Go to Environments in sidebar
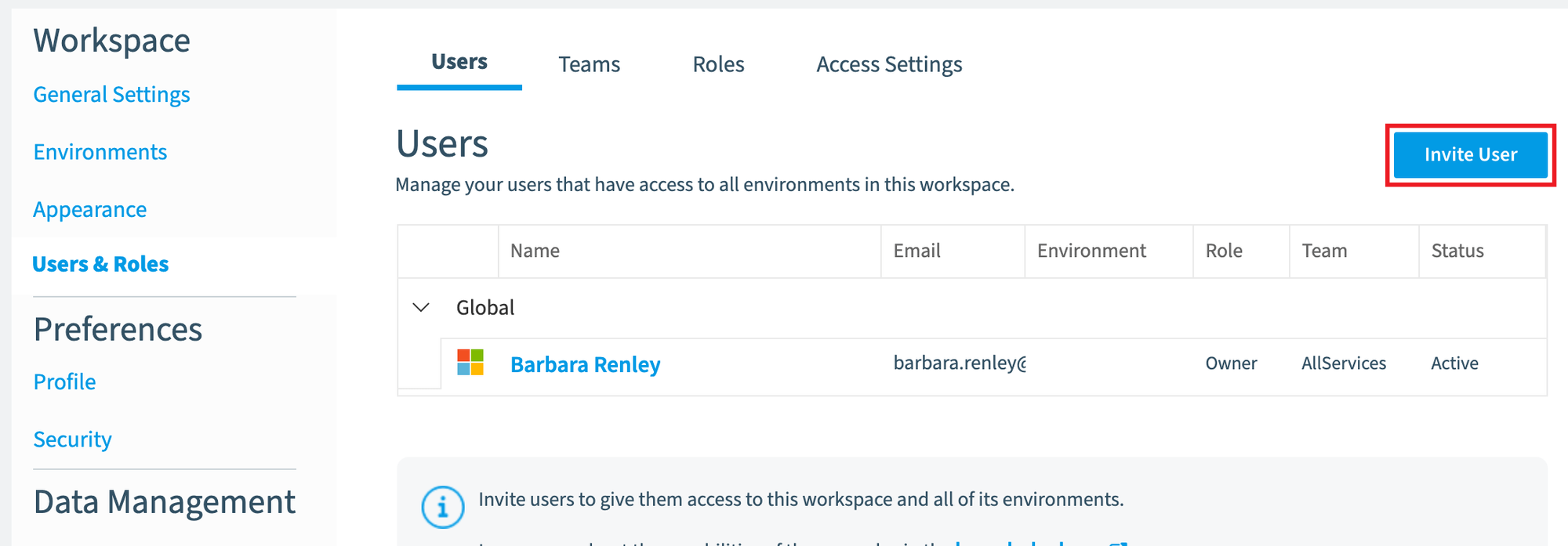This screenshot has height=546, width=1568. pos(100,152)
